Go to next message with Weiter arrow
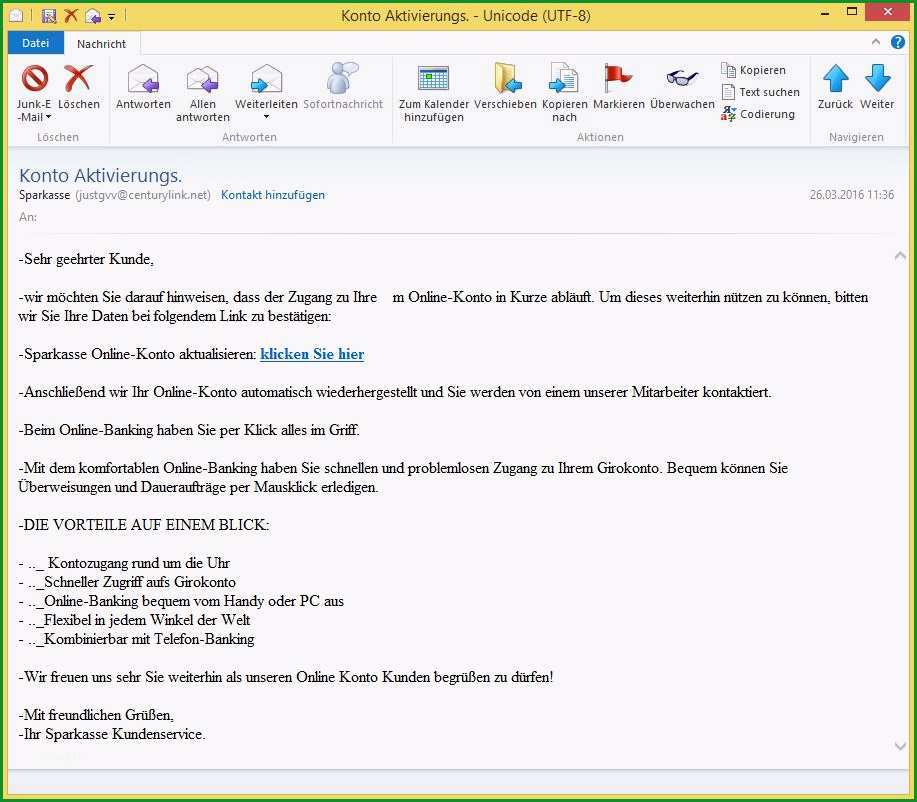The image size is (917, 802). (877, 87)
